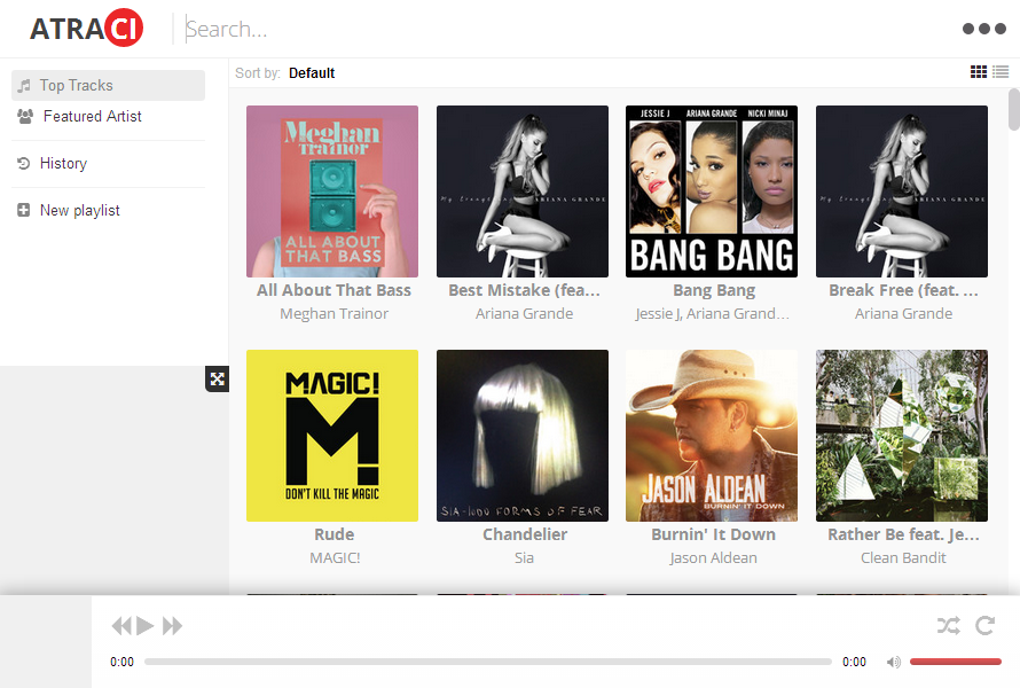Select Top Tracks in sidebar
This screenshot has width=1020, height=688.
point(108,85)
